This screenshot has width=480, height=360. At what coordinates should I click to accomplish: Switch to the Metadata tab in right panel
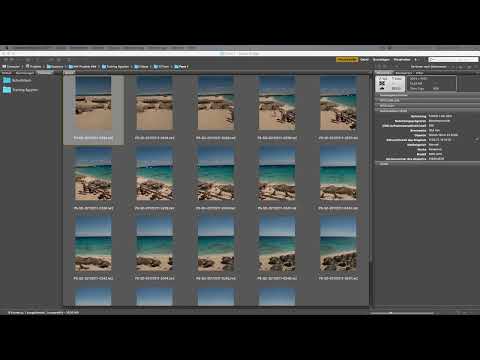tap(384, 73)
